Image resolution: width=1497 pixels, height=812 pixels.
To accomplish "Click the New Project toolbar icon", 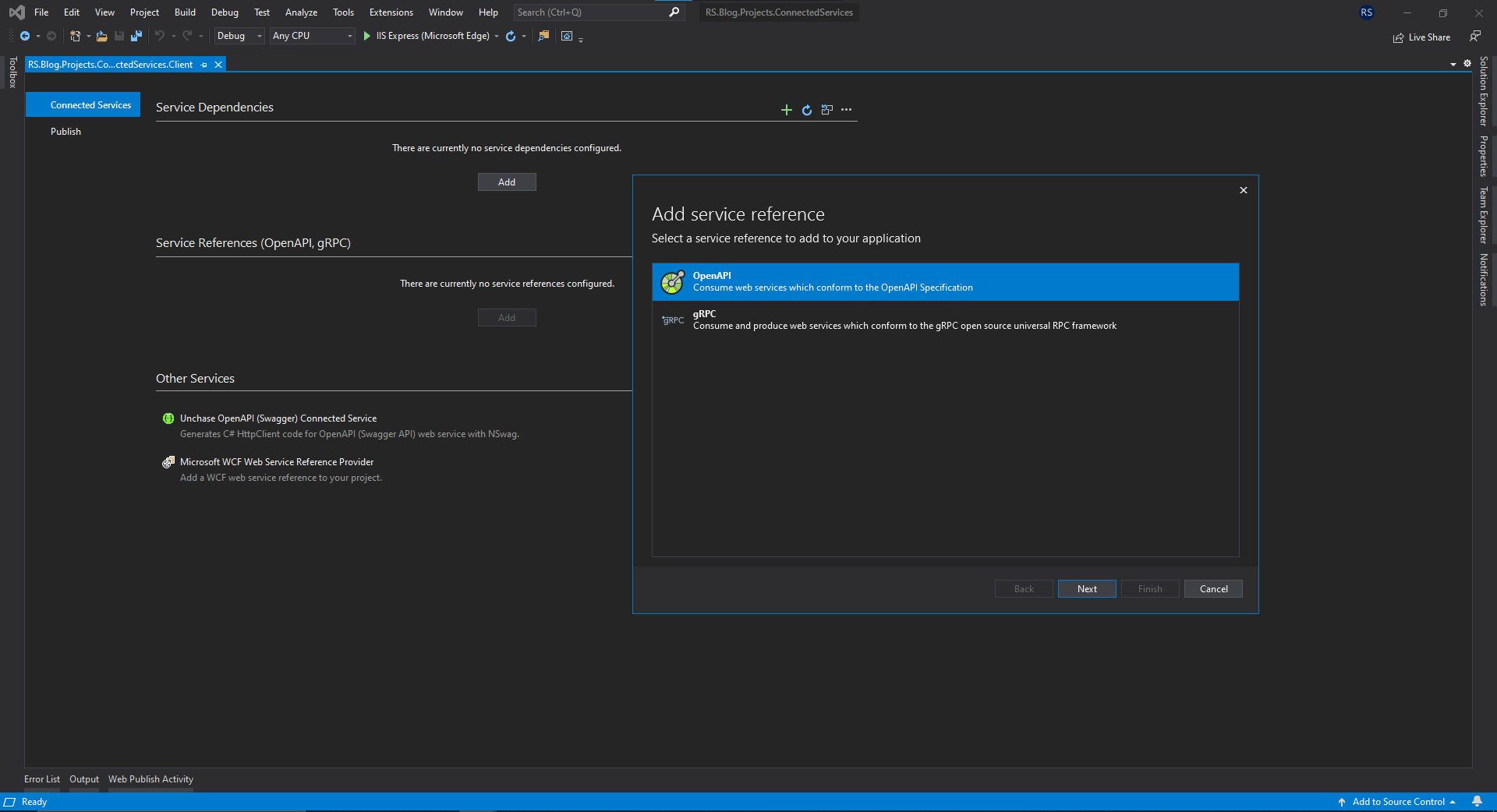I will pyautogui.click(x=76, y=36).
